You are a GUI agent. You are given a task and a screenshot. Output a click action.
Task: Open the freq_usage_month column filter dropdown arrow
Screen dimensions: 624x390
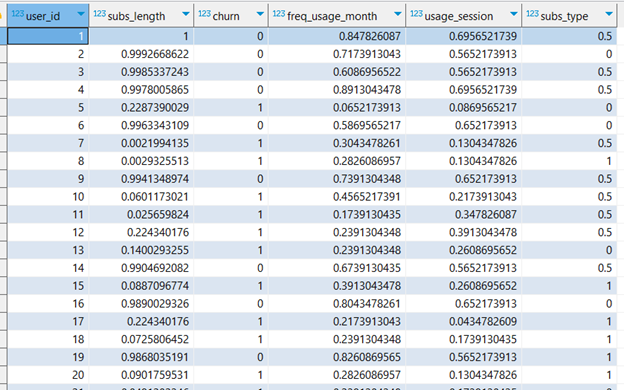coord(397,14)
